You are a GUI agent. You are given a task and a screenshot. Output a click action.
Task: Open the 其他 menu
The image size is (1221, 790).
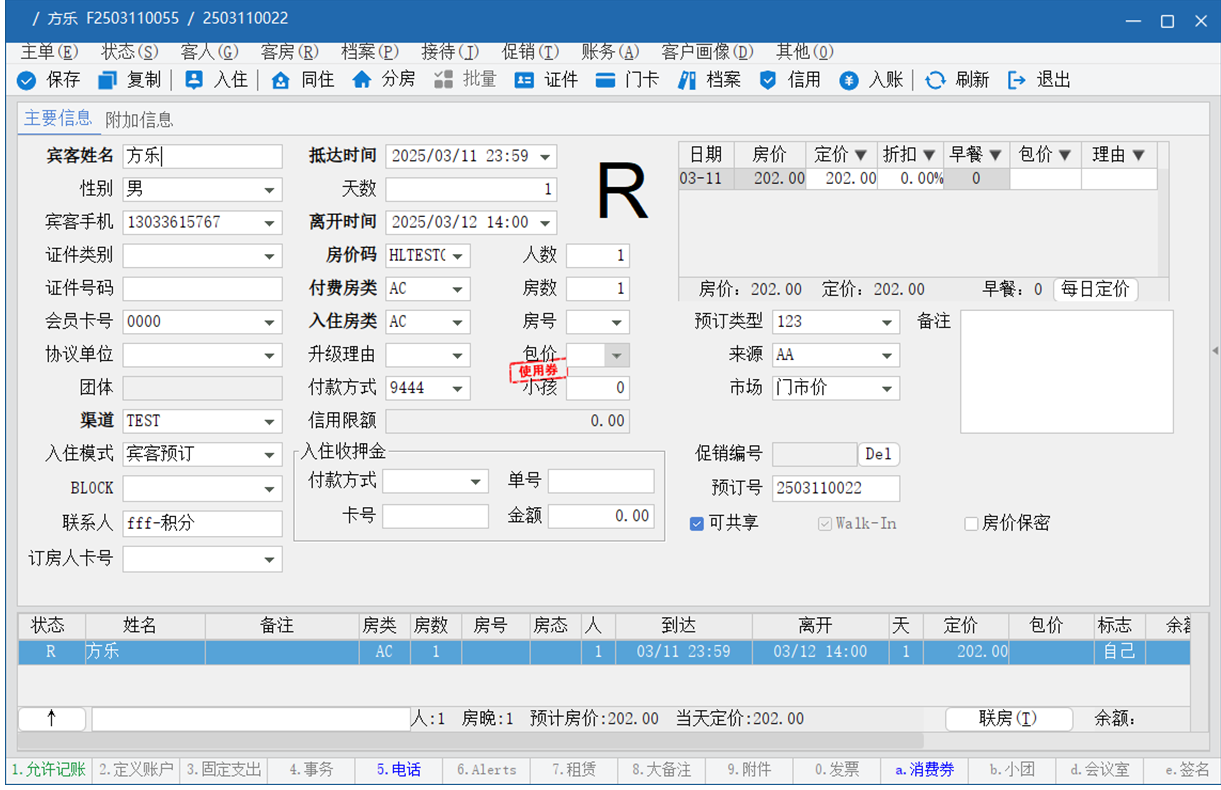point(805,52)
